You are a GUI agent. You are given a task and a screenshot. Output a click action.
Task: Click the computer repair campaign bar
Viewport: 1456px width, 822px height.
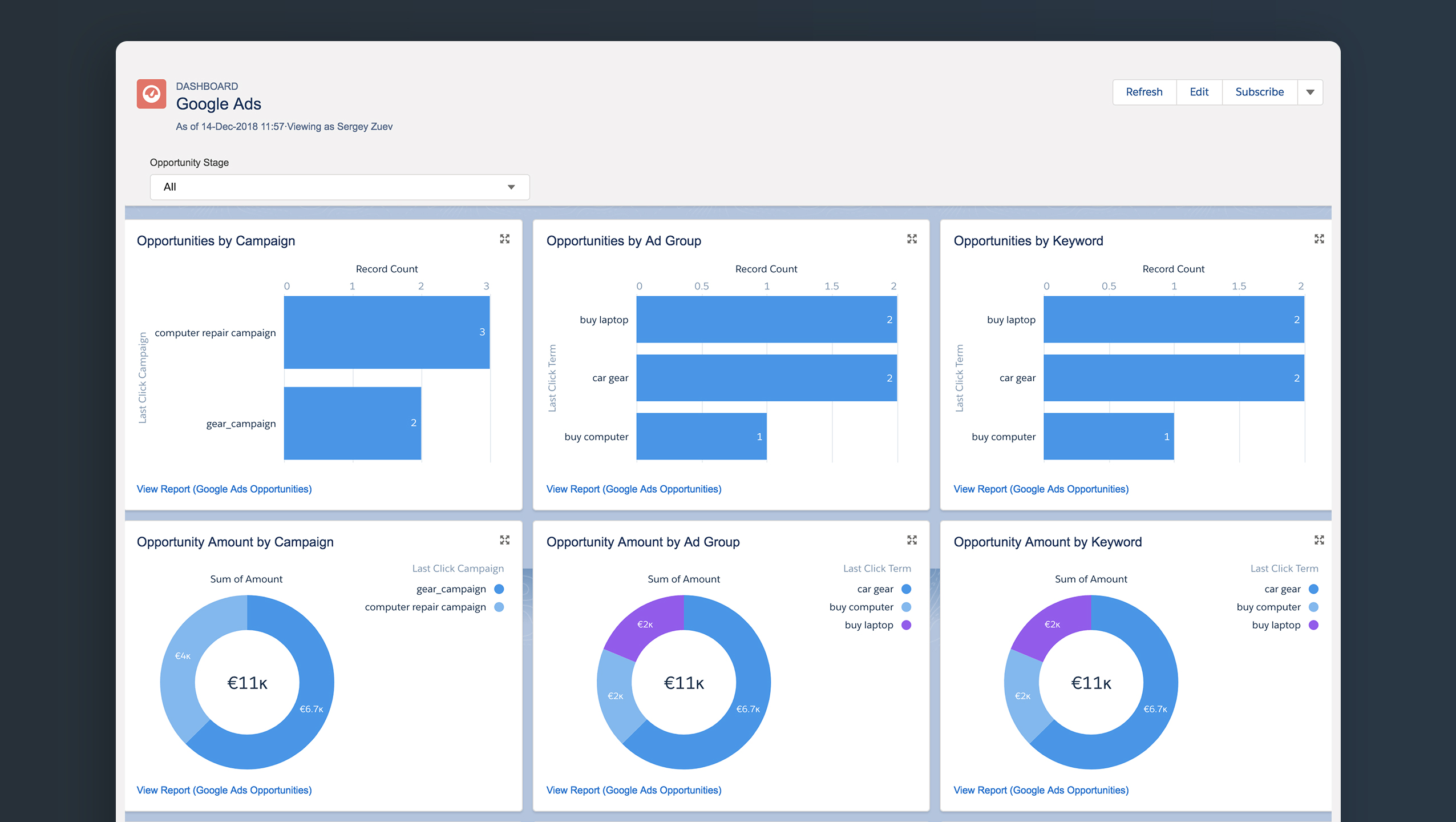(x=386, y=332)
